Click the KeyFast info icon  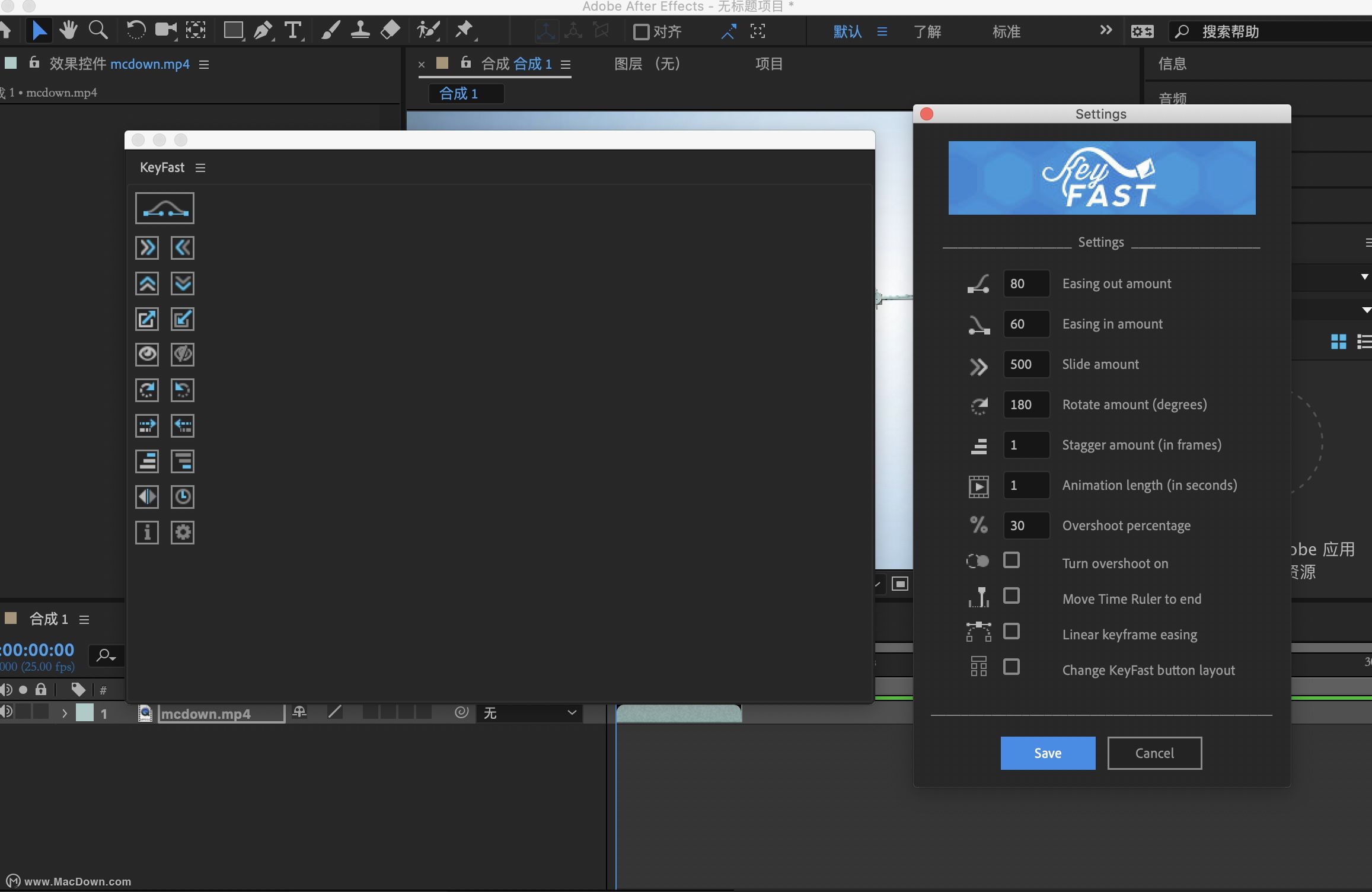click(147, 532)
